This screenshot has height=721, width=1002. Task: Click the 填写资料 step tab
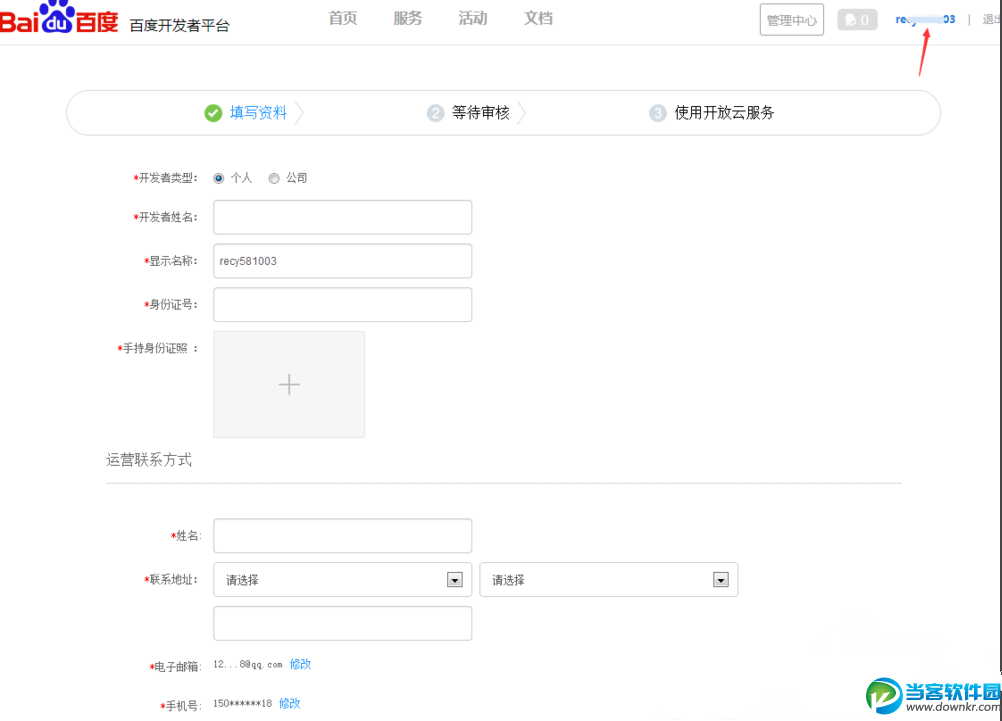258,113
